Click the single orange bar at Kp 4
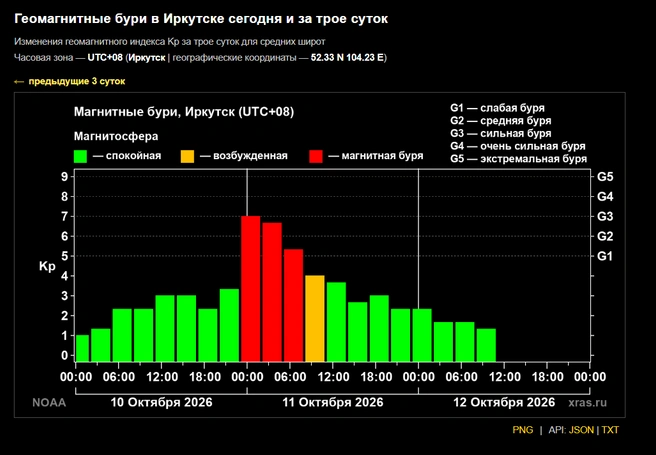This screenshot has width=656, height=455. tap(315, 318)
